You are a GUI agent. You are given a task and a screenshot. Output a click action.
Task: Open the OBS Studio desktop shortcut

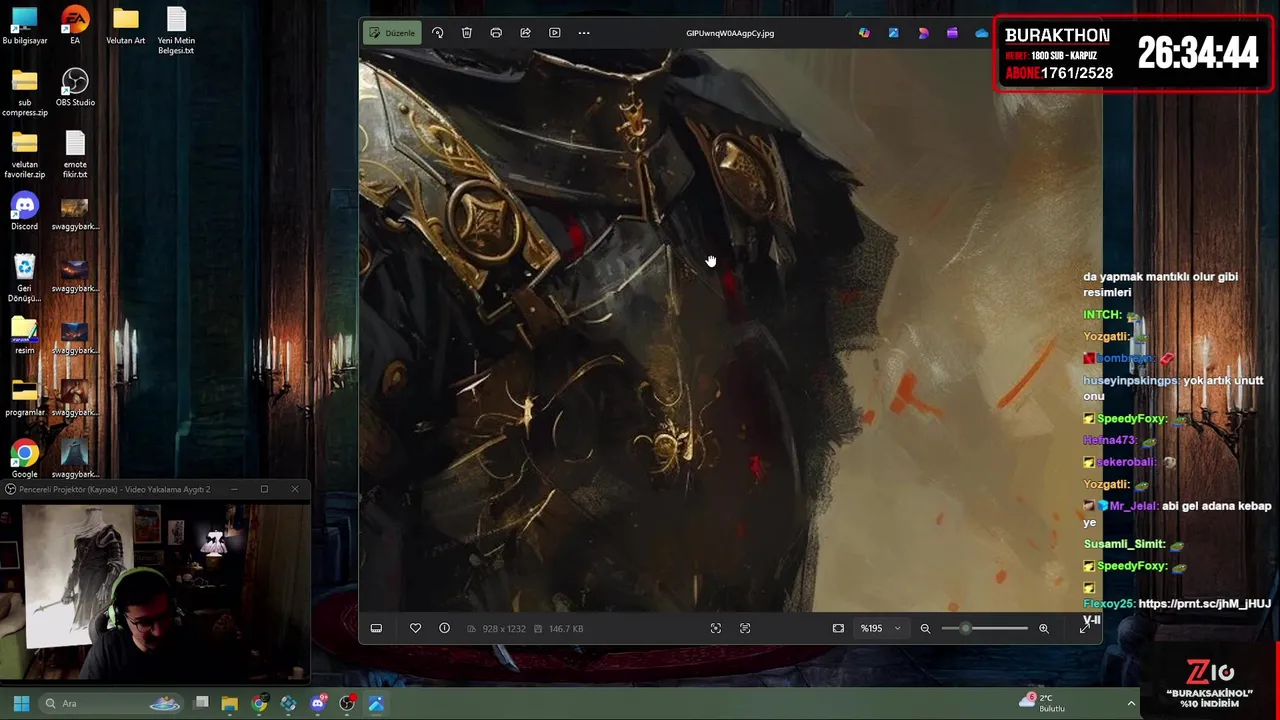pos(75,88)
